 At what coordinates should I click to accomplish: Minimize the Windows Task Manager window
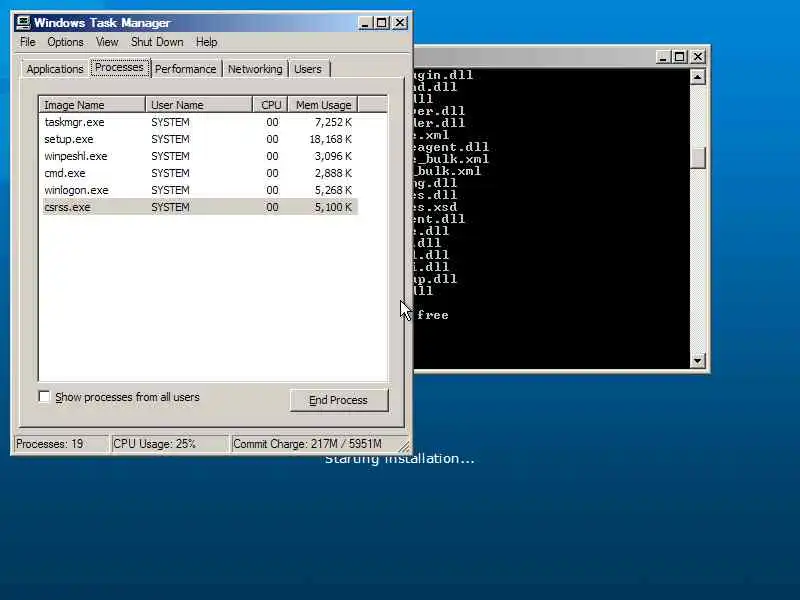click(365, 23)
